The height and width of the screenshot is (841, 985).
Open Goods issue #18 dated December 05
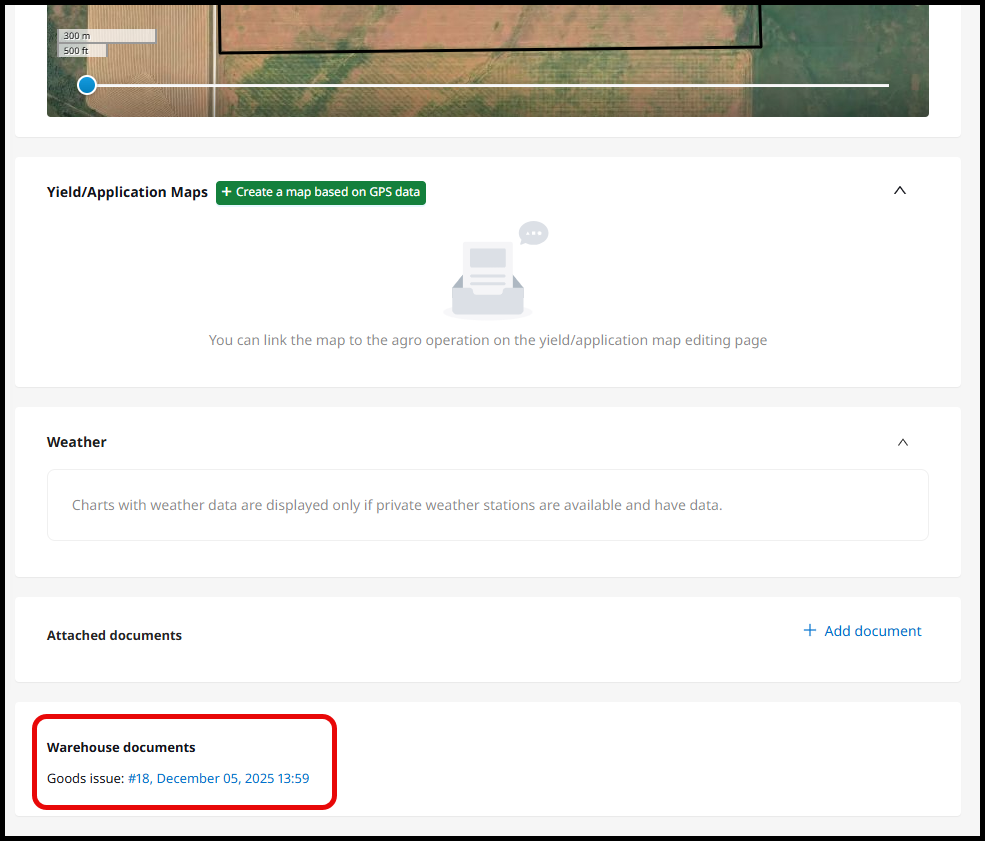click(218, 778)
